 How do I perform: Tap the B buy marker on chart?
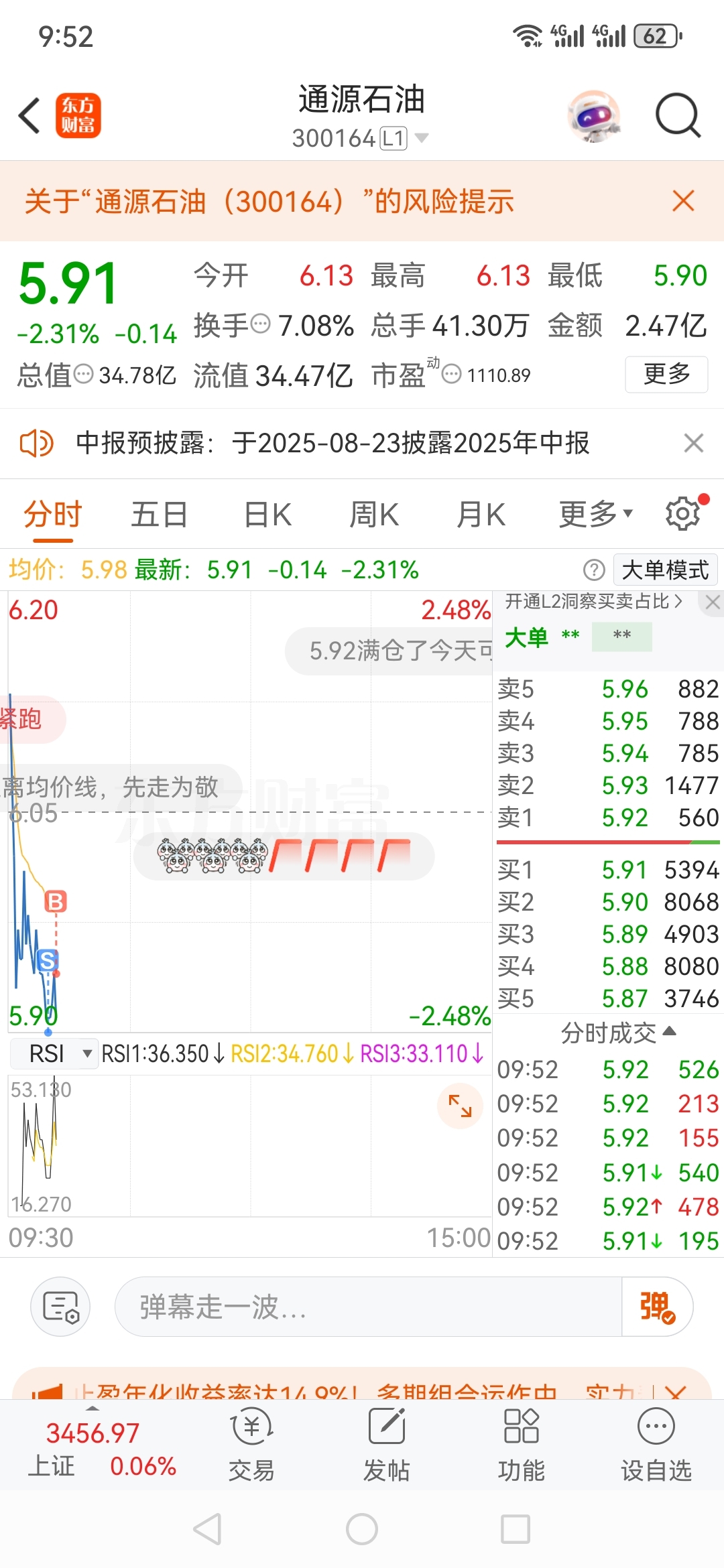click(x=56, y=902)
